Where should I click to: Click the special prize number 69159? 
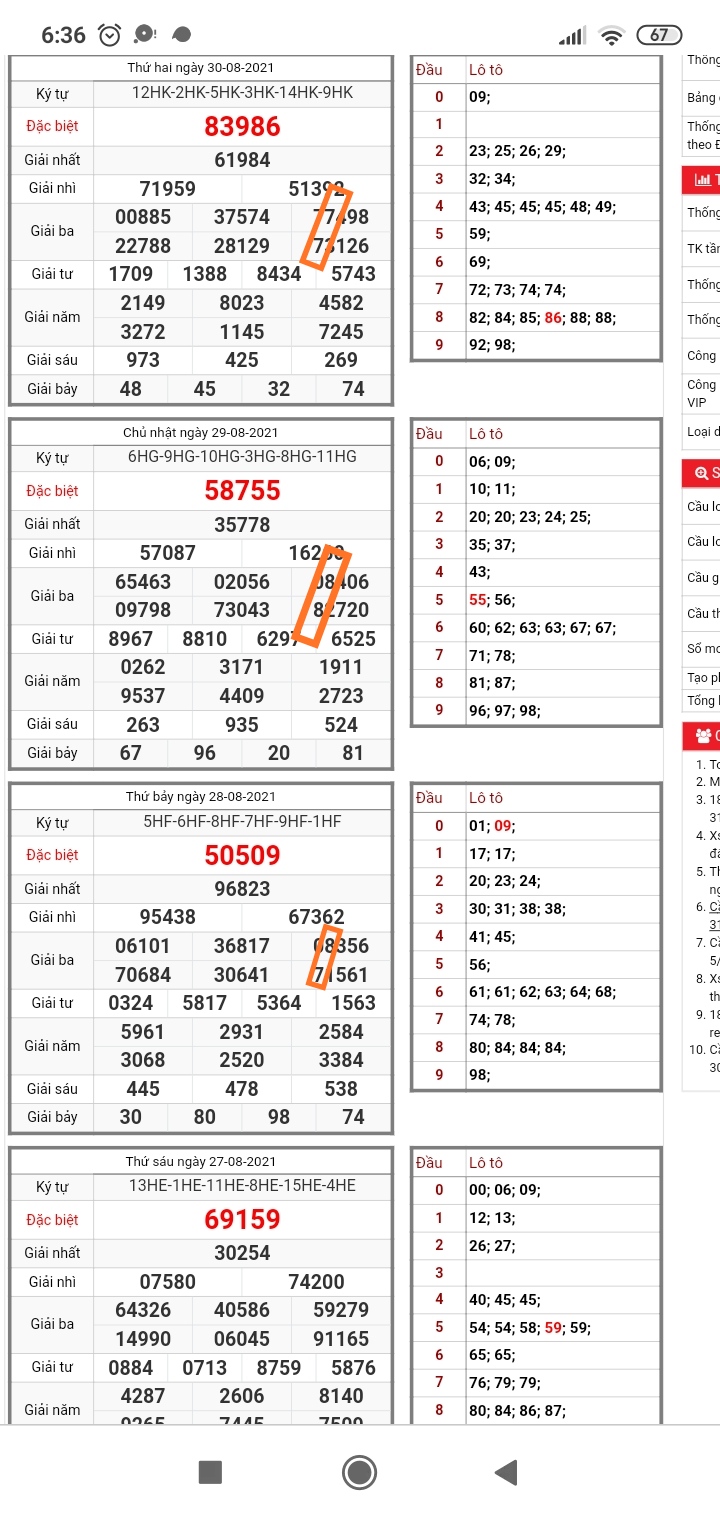point(242,1220)
